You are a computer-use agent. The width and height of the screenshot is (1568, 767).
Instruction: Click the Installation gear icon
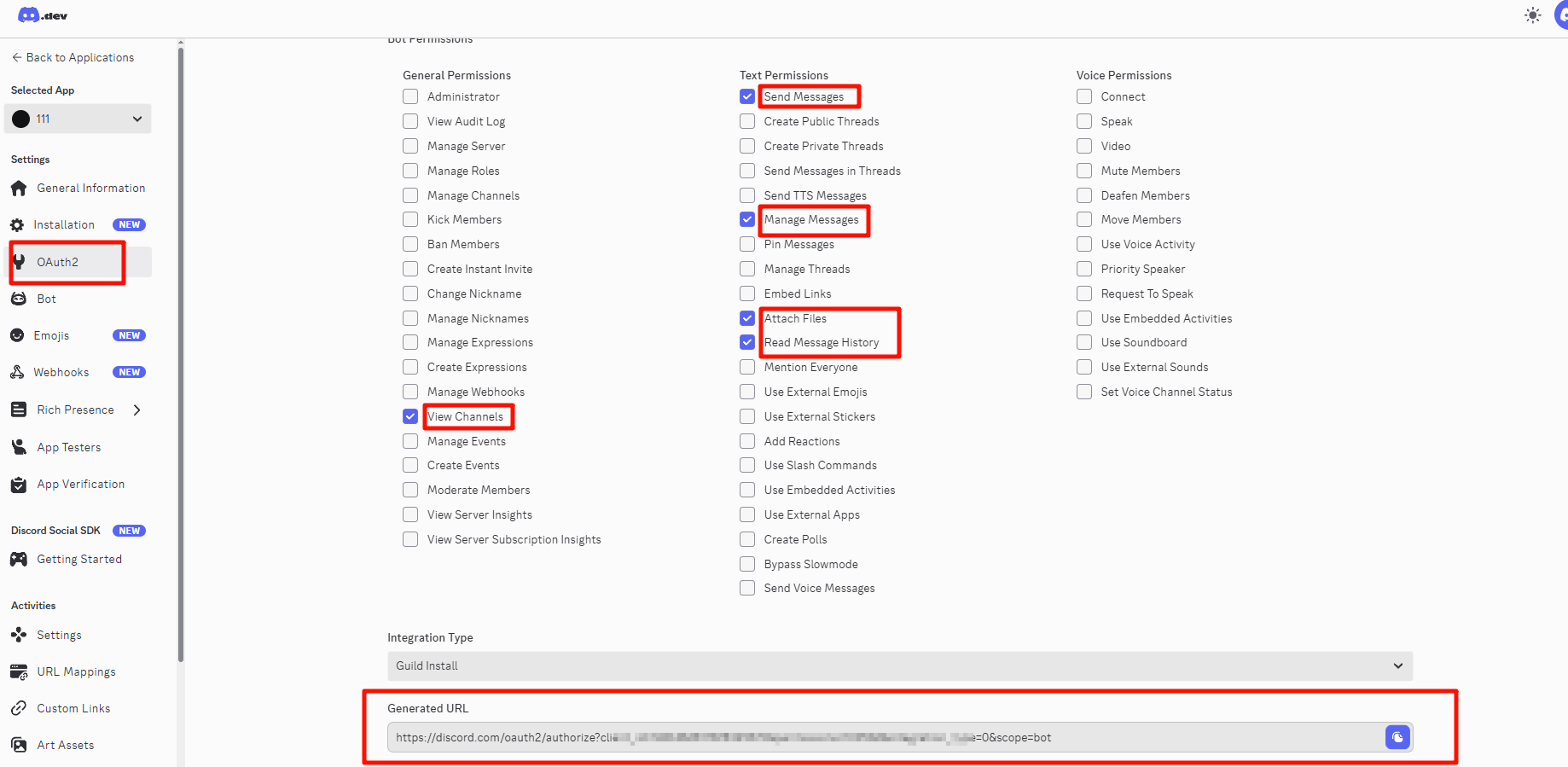pos(17,225)
